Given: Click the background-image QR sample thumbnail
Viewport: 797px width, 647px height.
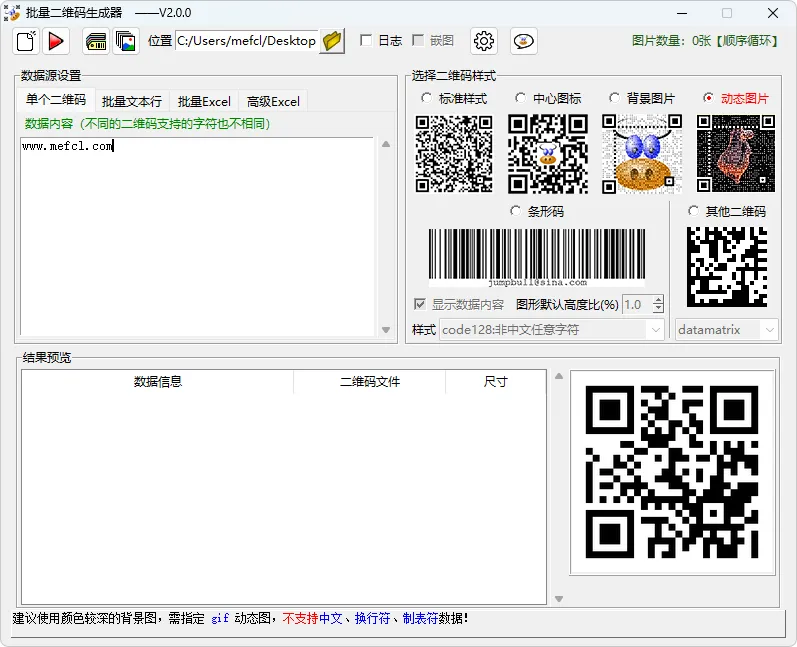Looking at the screenshot, I should coord(642,154).
